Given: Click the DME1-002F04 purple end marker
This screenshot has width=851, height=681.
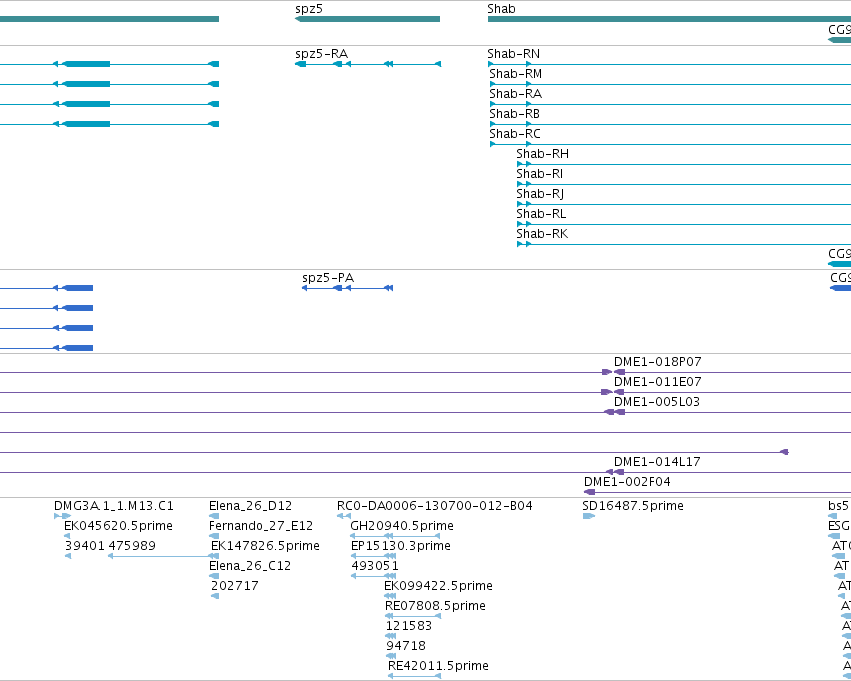Looking at the screenshot, I should pos(589,492).
